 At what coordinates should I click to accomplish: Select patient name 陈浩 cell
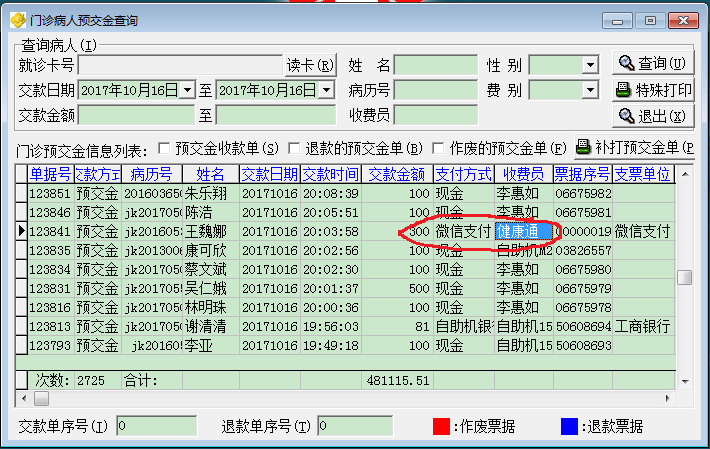pos(211,213)
